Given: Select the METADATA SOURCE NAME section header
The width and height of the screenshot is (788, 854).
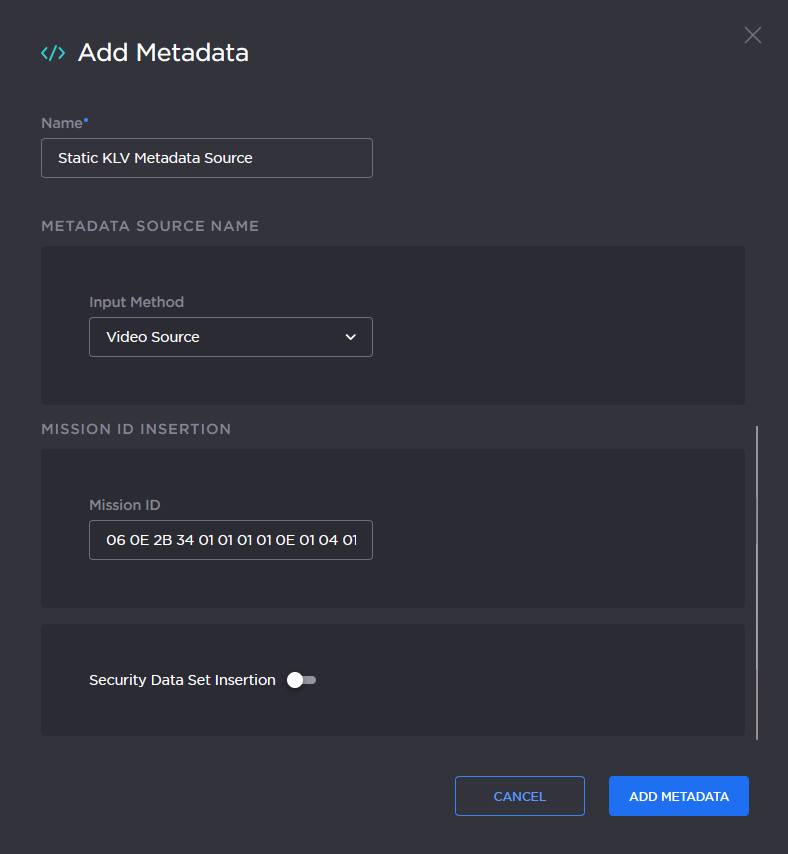Looking at the screenshot, I should pos(150,226).
